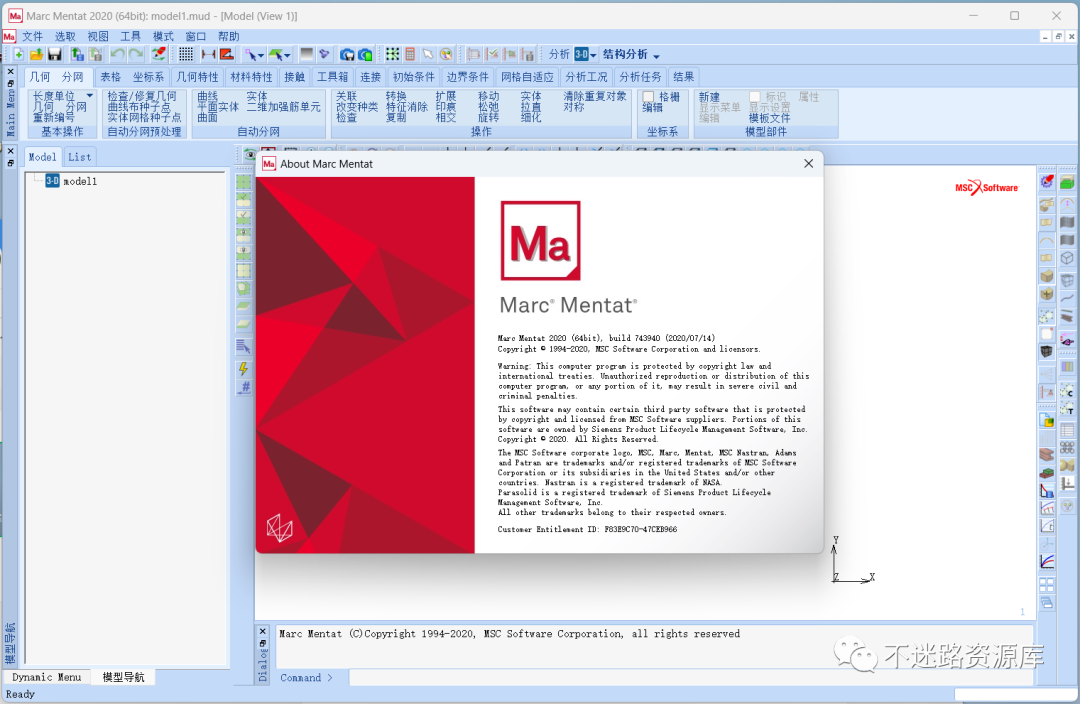Close the Dialog panel with its X
1080x704 pixels.
pos(262,631)
